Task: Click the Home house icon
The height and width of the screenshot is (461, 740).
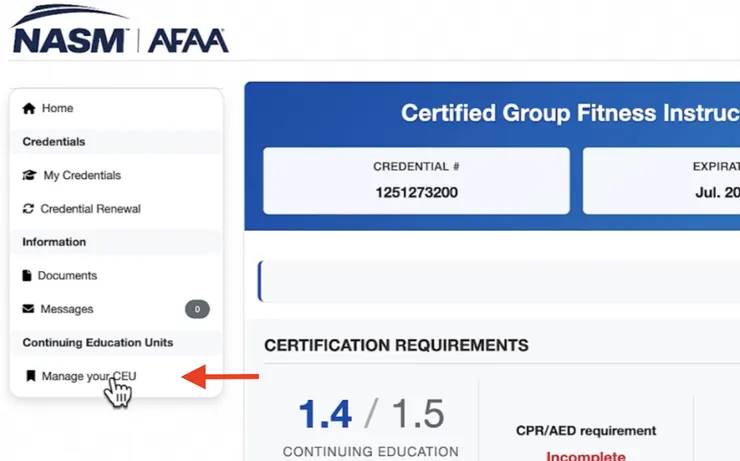Action: (29, 108)
